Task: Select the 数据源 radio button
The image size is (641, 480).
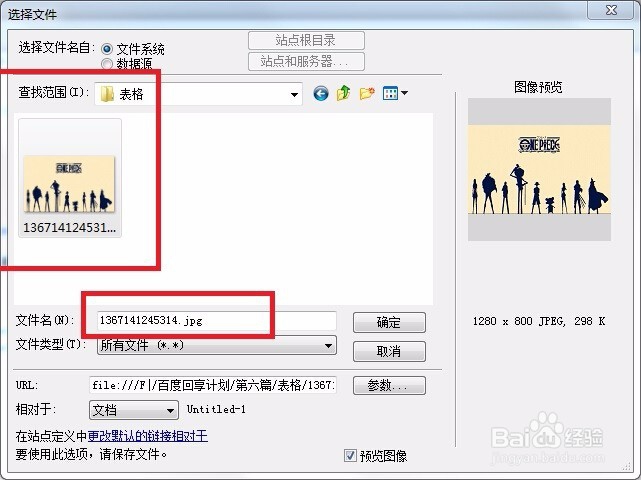Action: pos(107,64)
